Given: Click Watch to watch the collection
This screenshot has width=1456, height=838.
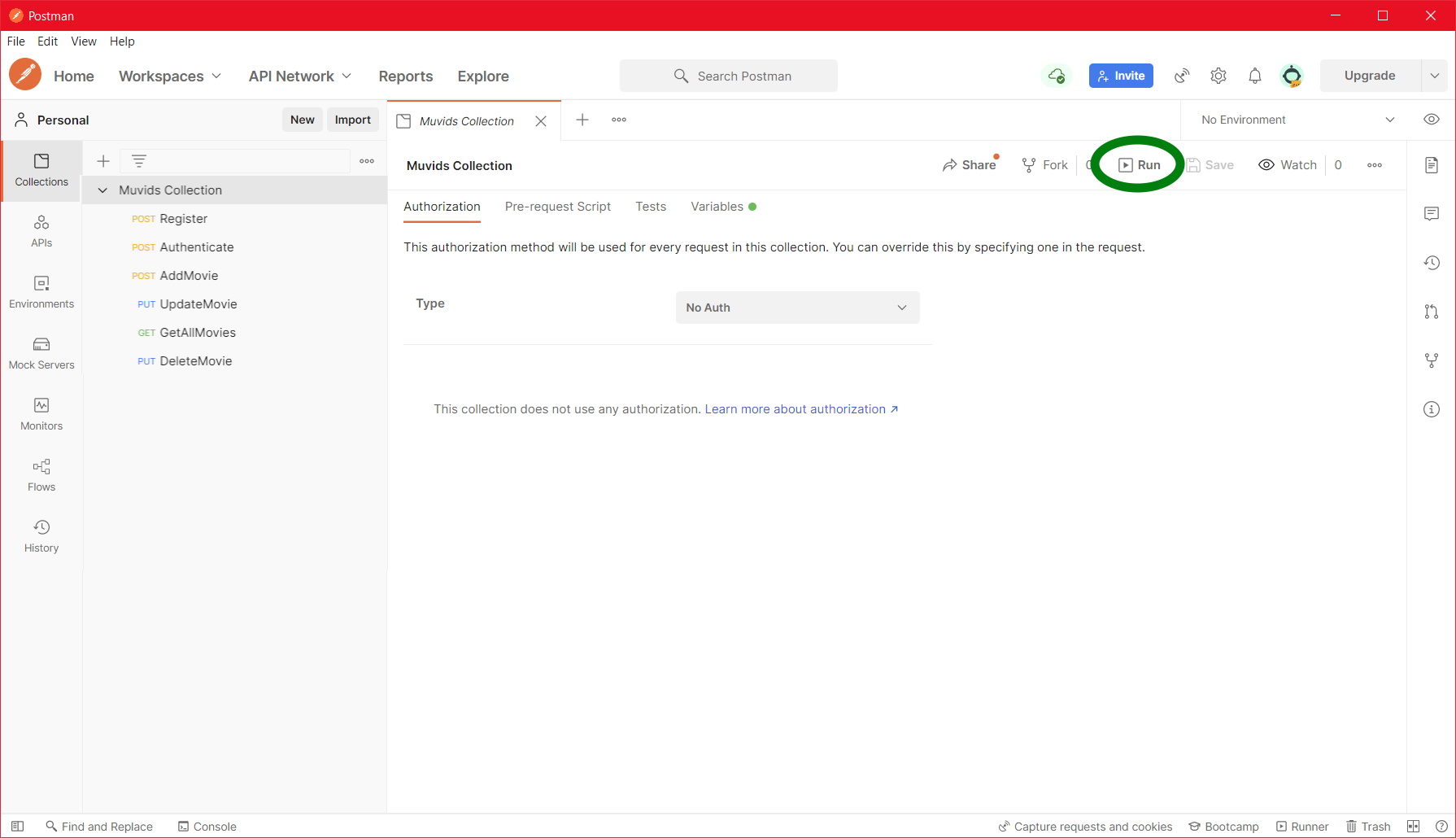Looking at the screenshot, I should click(1288, 165).
